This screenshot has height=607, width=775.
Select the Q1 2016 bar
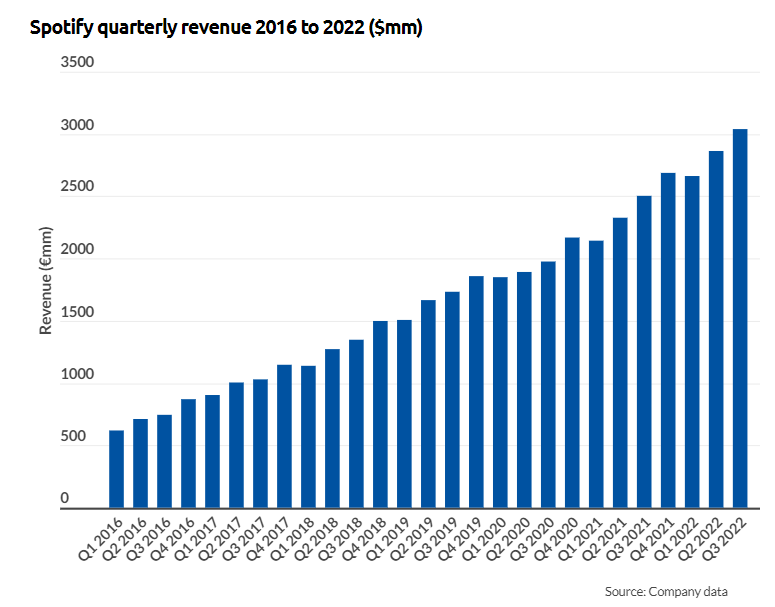click(116, 469)
